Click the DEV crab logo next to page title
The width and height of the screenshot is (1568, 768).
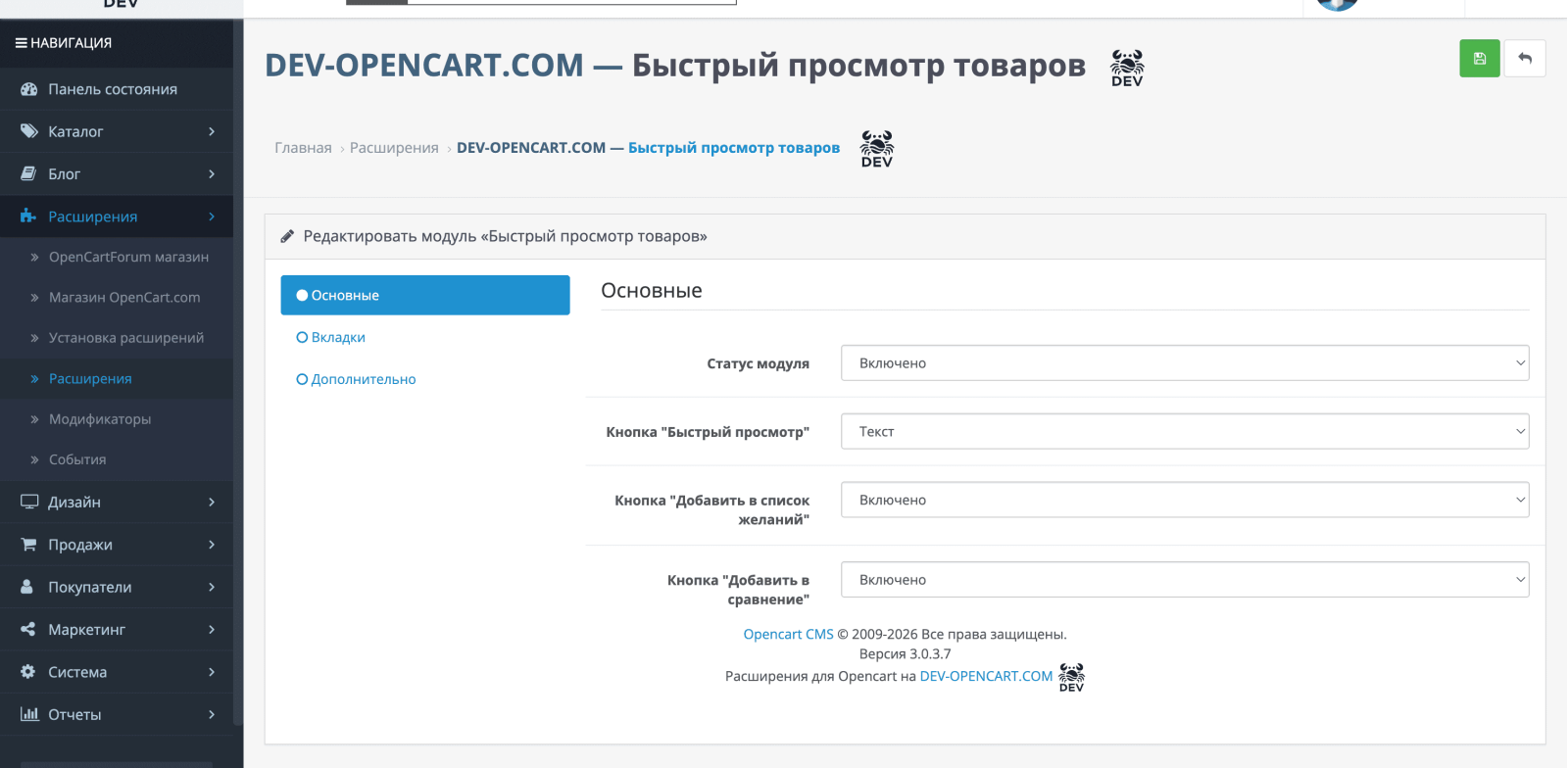(1127, 68)
